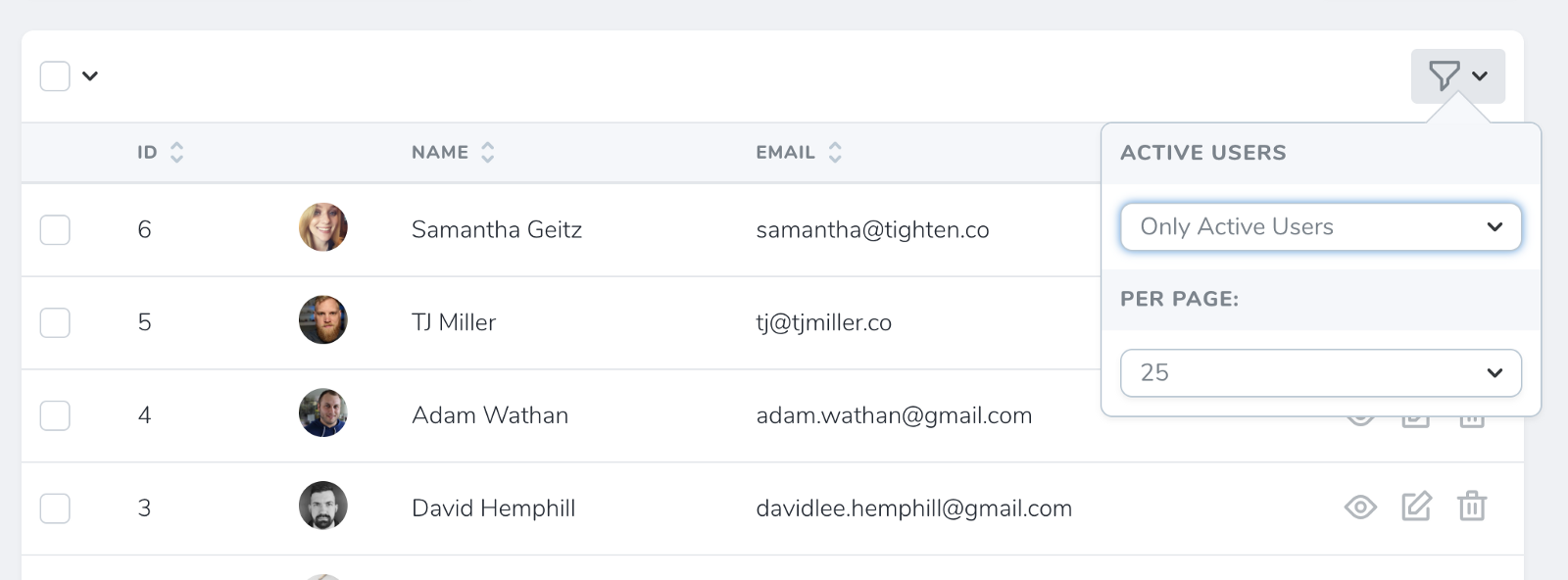Screen dimensions: 1568x580
Task: Sort the table by ID column
Action: tap(176, 153)
